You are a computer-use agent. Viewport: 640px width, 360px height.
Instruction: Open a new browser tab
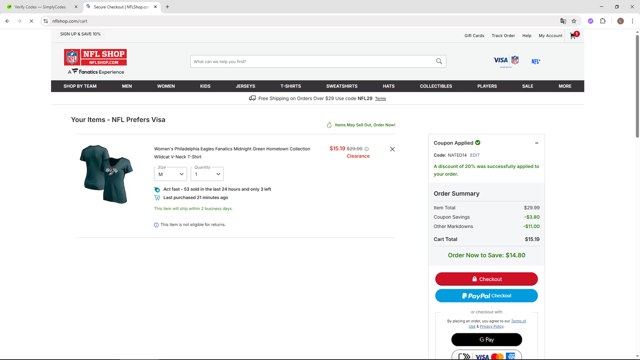[x=167, y=7]
